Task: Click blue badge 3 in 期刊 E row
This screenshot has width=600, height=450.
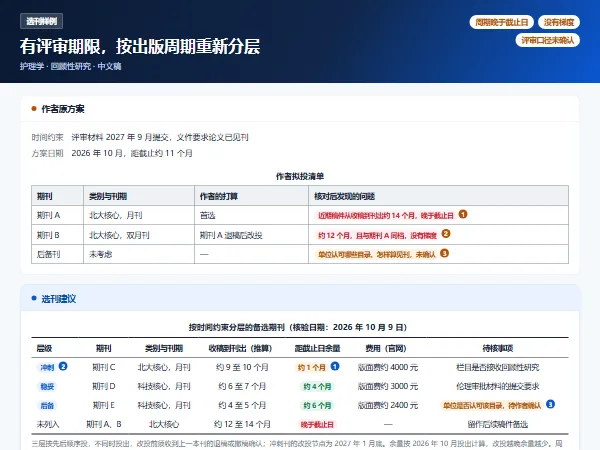Action: pyautogui.click(x=550, y=404)
